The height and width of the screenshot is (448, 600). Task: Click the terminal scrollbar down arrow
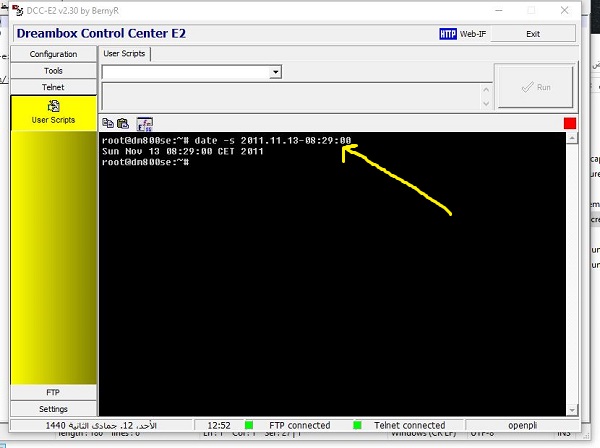coord(572,410)
